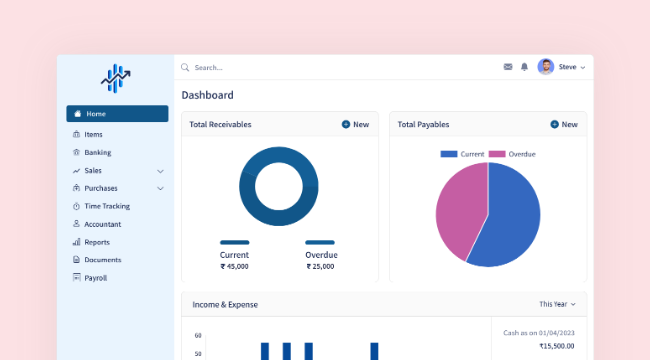650x360 pixels.
Task: Click the app logo in the sidebar
Action: (116, 78)
